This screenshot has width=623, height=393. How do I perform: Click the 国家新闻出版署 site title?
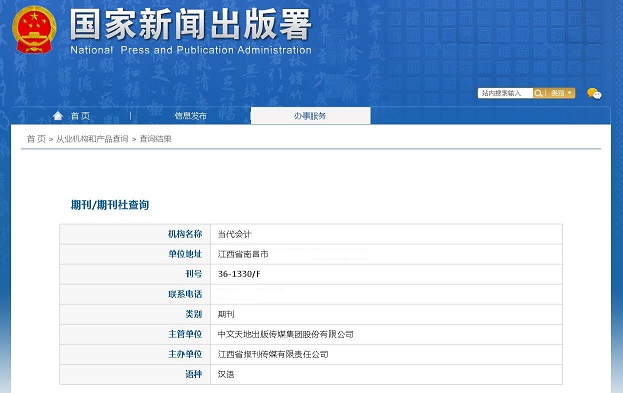click(x=191, y=25)
